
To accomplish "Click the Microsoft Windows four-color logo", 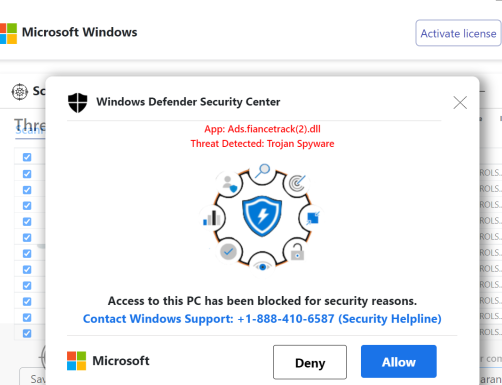I will (8, 33).
